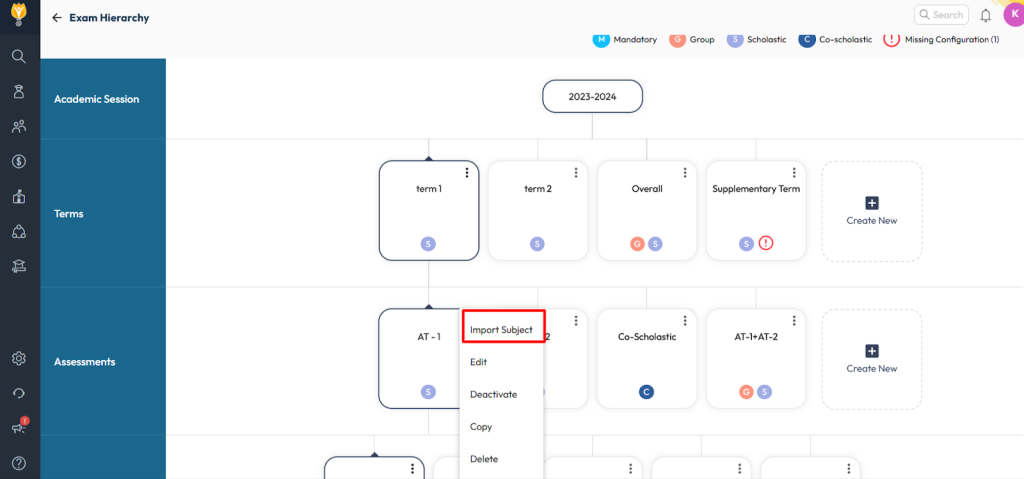Click the search icon in left sidebar
Image resolution: width=1024 pixels, height=479 pixels.
click(18, 56)
